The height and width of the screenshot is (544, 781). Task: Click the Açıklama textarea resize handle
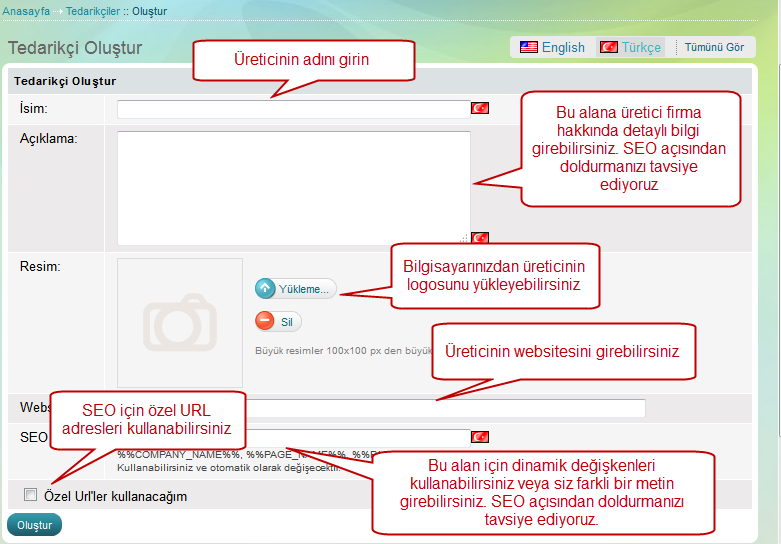tap(465, 240)
